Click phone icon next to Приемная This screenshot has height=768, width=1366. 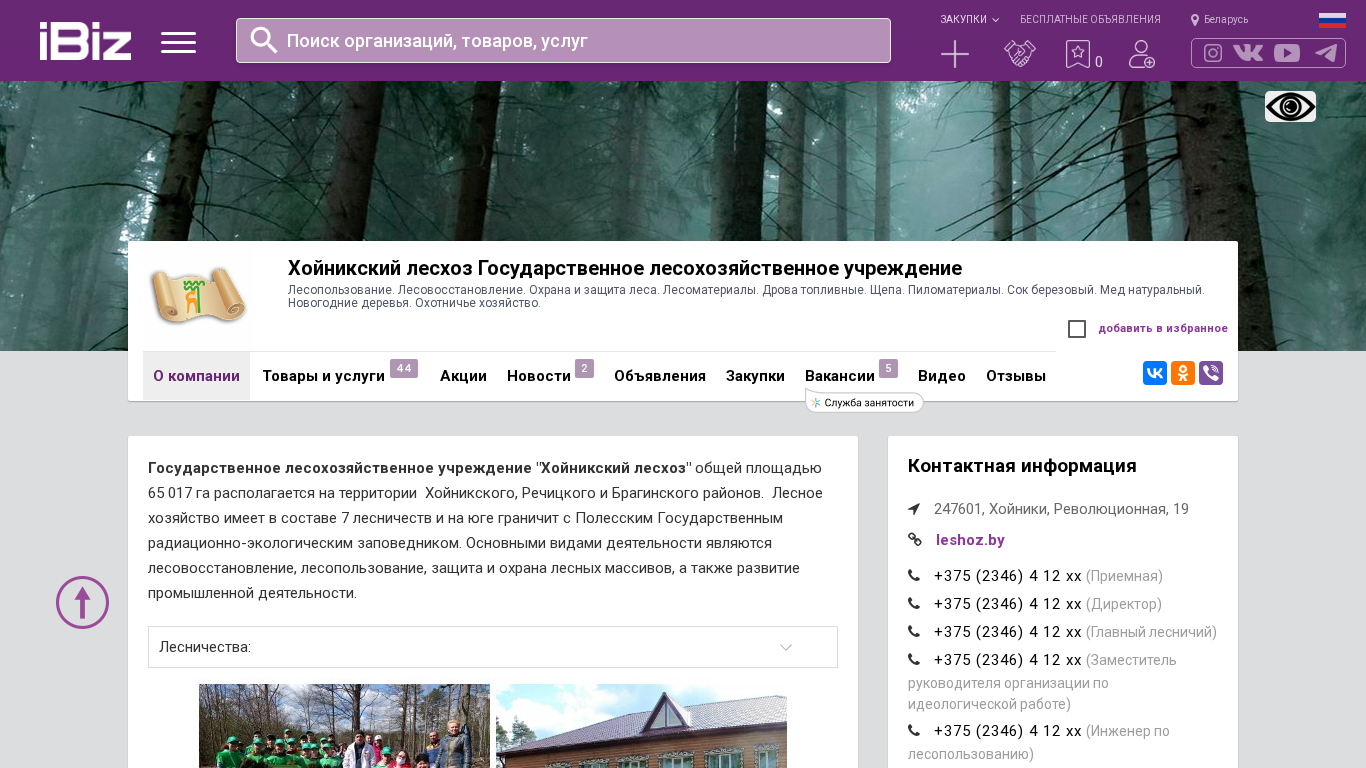[914, 576]
